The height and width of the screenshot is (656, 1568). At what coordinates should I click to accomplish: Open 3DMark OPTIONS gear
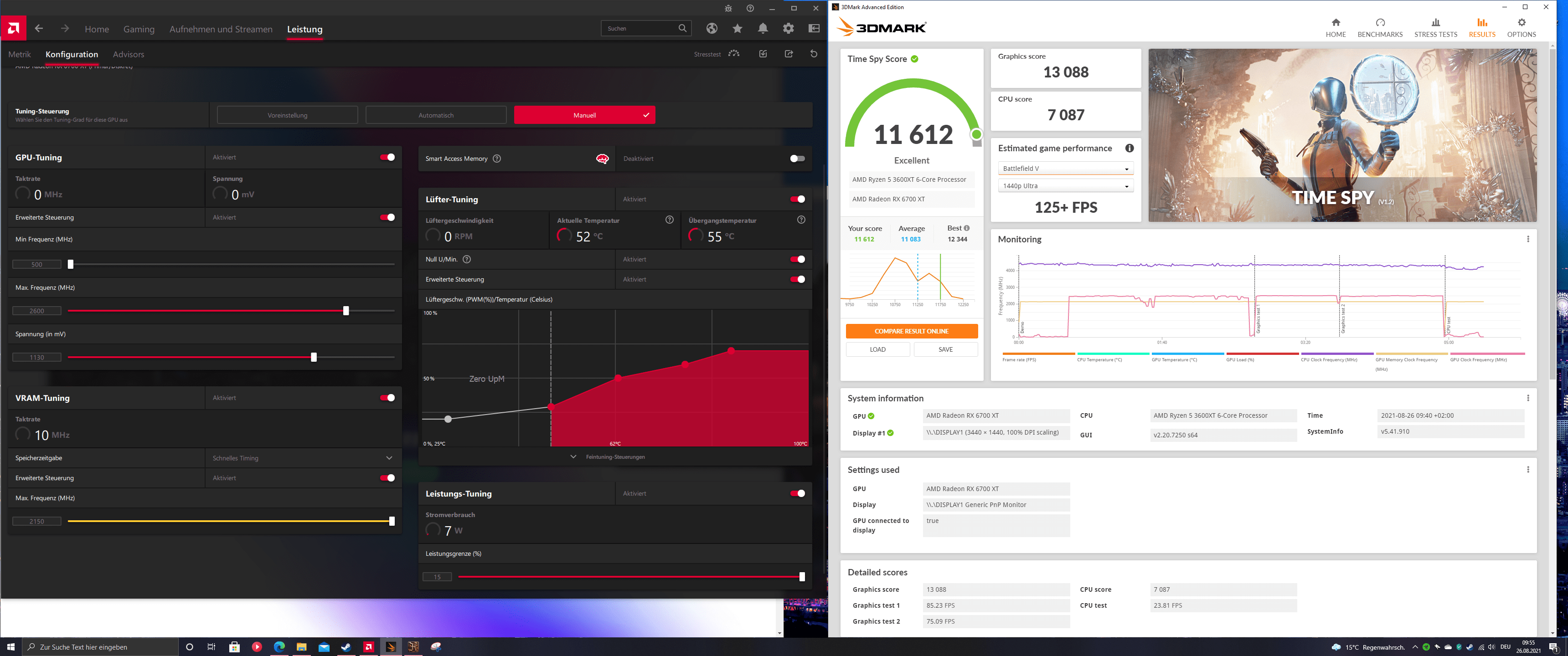[1521, 22]
